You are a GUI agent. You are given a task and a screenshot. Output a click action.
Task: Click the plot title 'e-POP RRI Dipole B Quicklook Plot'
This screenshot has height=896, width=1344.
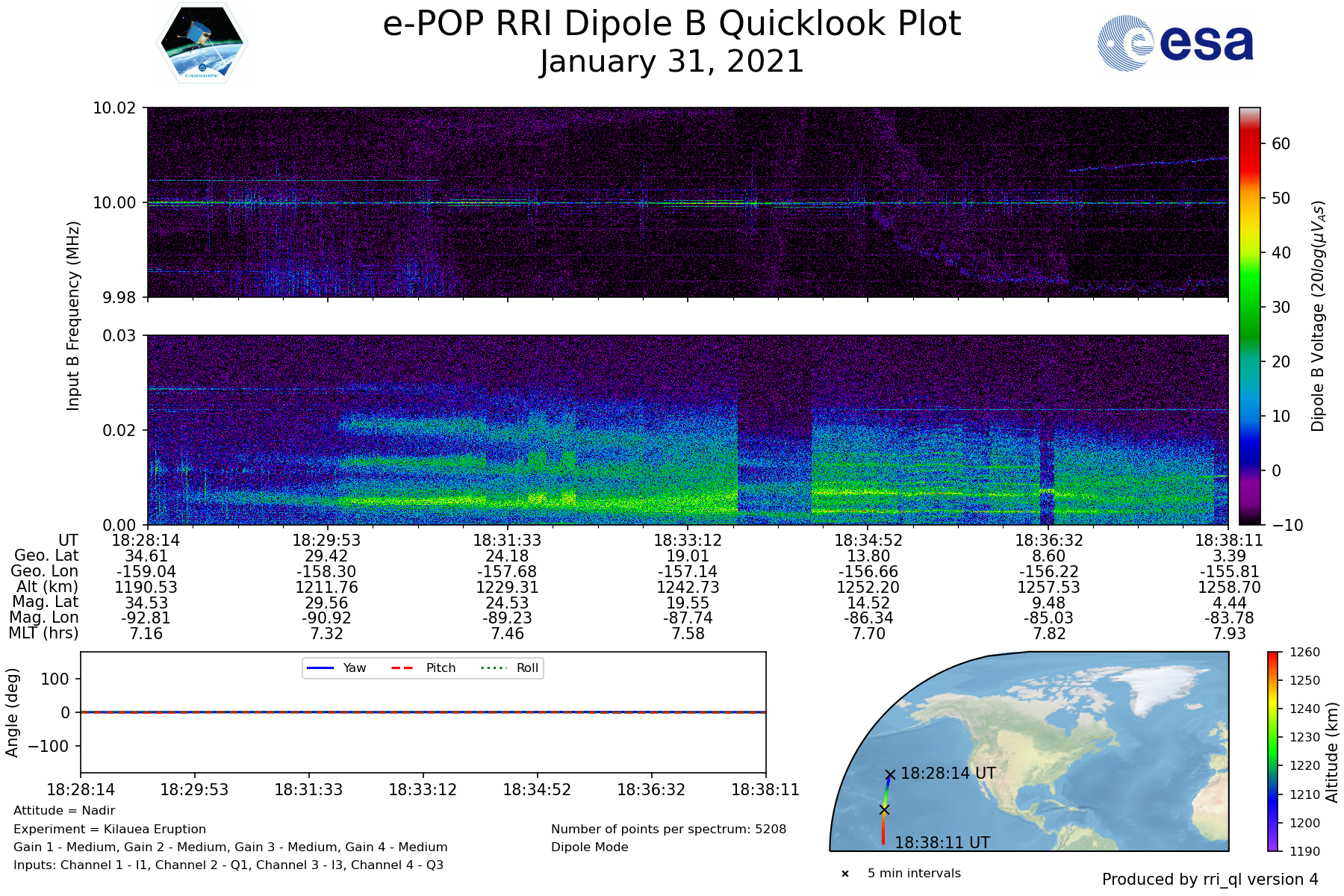coord(671,24)
